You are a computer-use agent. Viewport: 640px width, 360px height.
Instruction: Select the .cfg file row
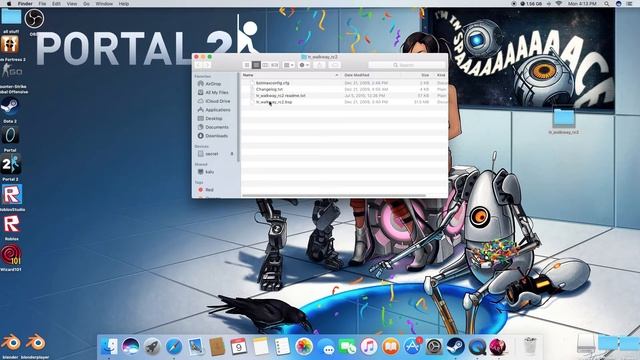[344, 83]
